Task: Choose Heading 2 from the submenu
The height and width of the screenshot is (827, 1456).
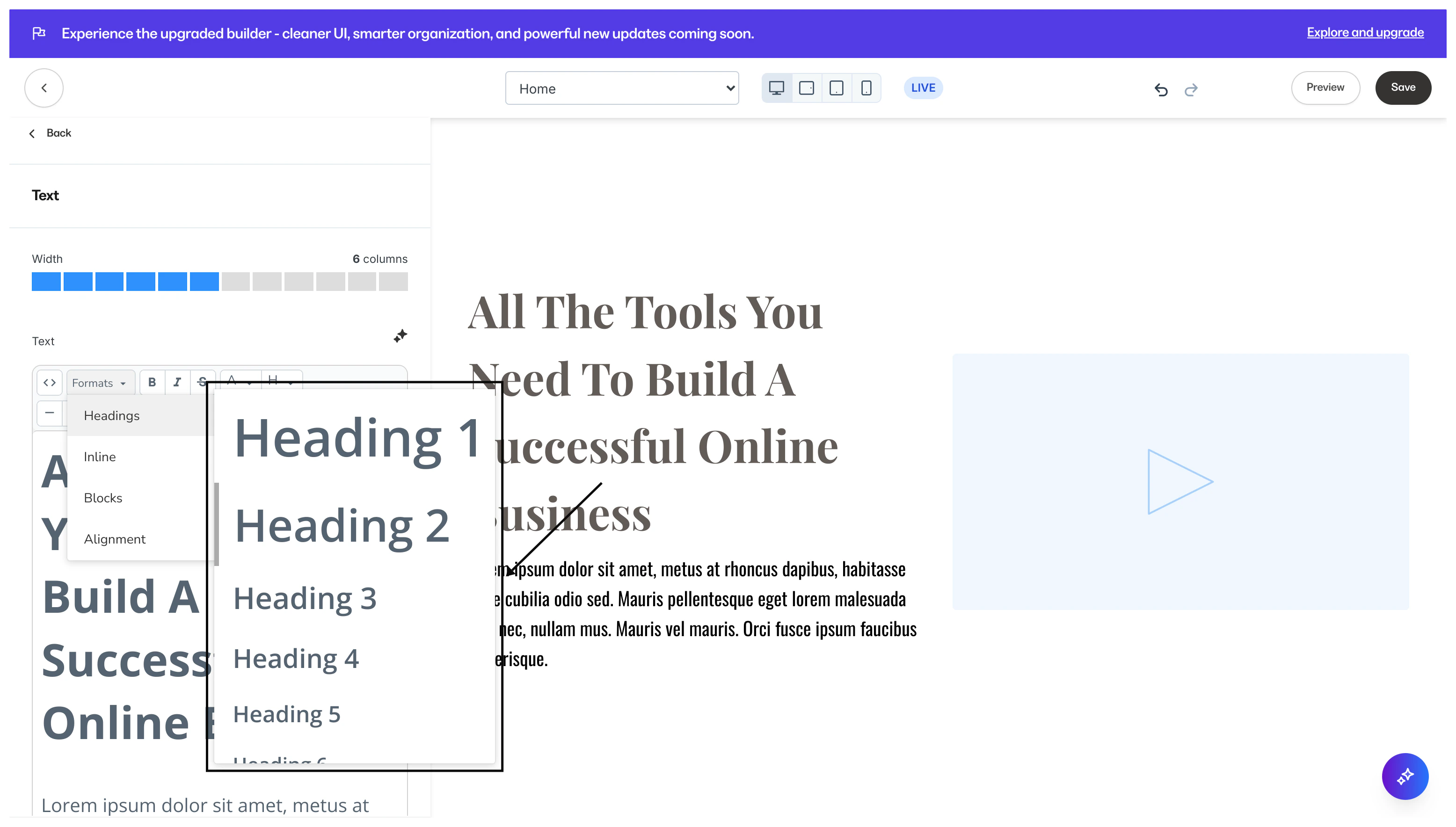Action: pos(342,526)
